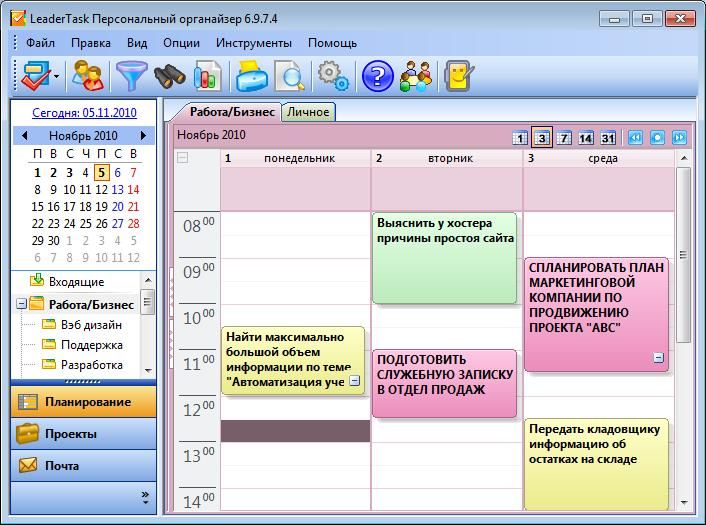Click the printer icon in toolbar
Viewport: 706px width, 525px height.
point(251,76)
